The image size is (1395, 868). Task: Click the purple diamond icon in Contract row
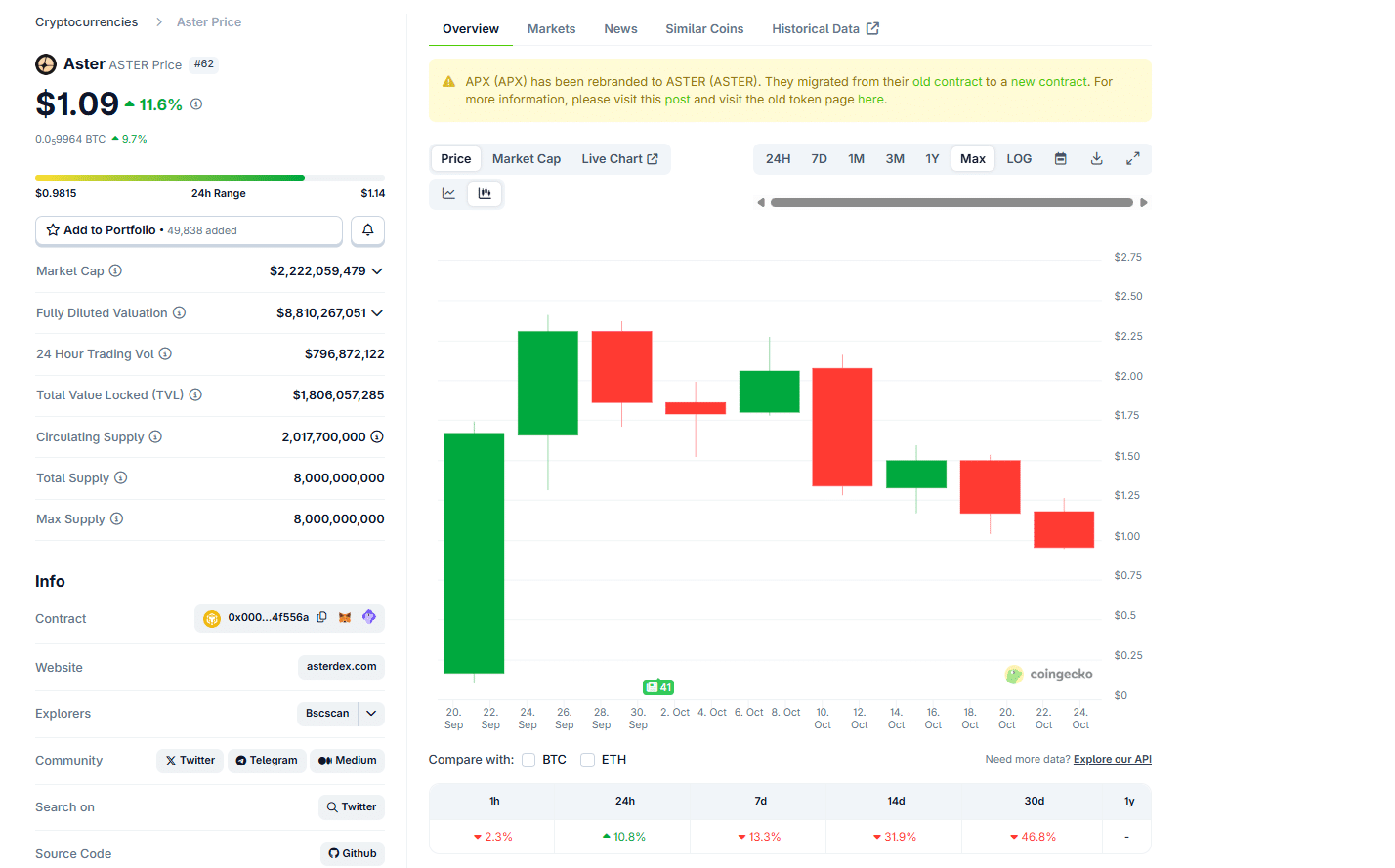pyautogui.click(x=369, y=617)
